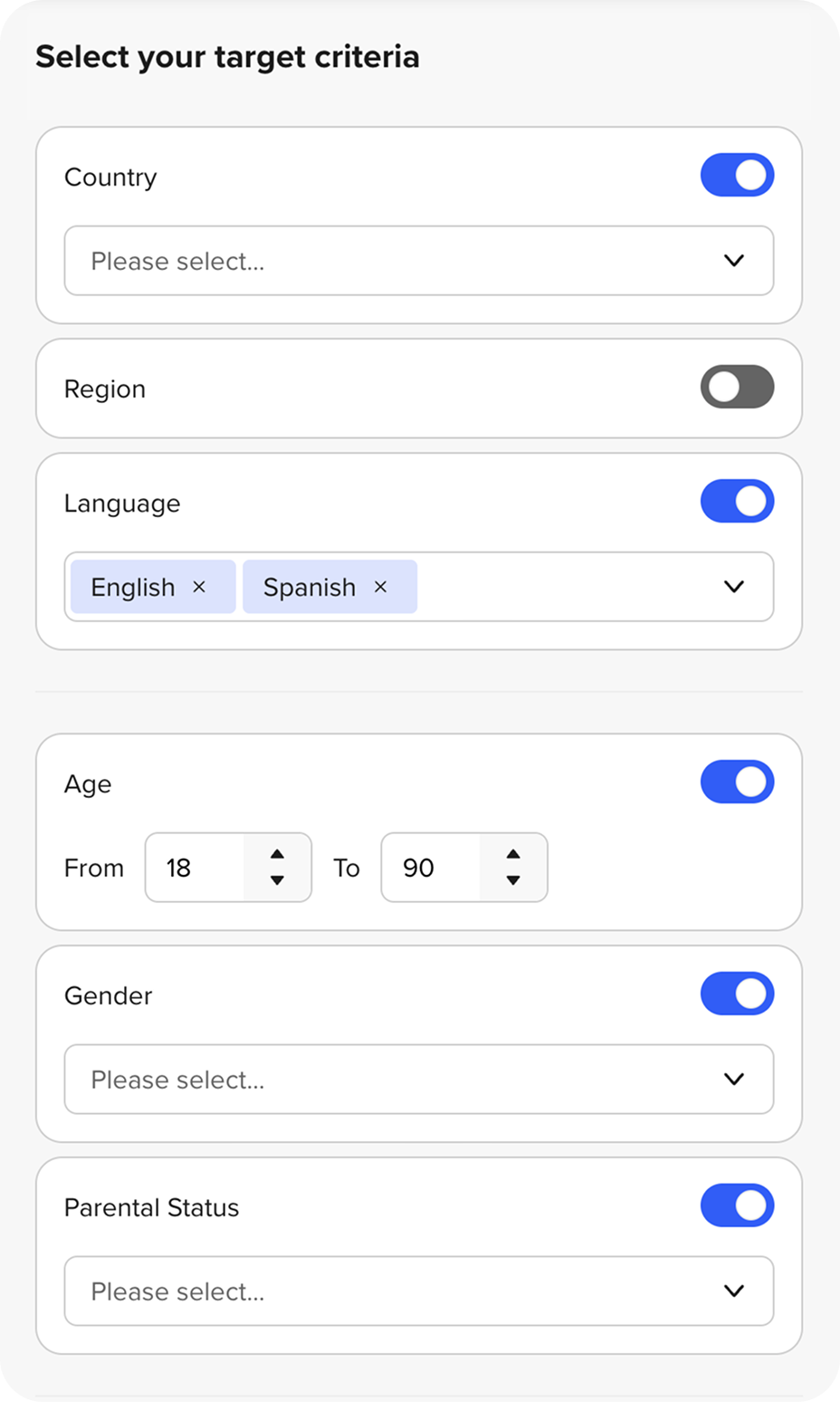Expand the Language dropdown chevron
The width and height of the screenshot is (840, 1402).
[x=734, y=587]
